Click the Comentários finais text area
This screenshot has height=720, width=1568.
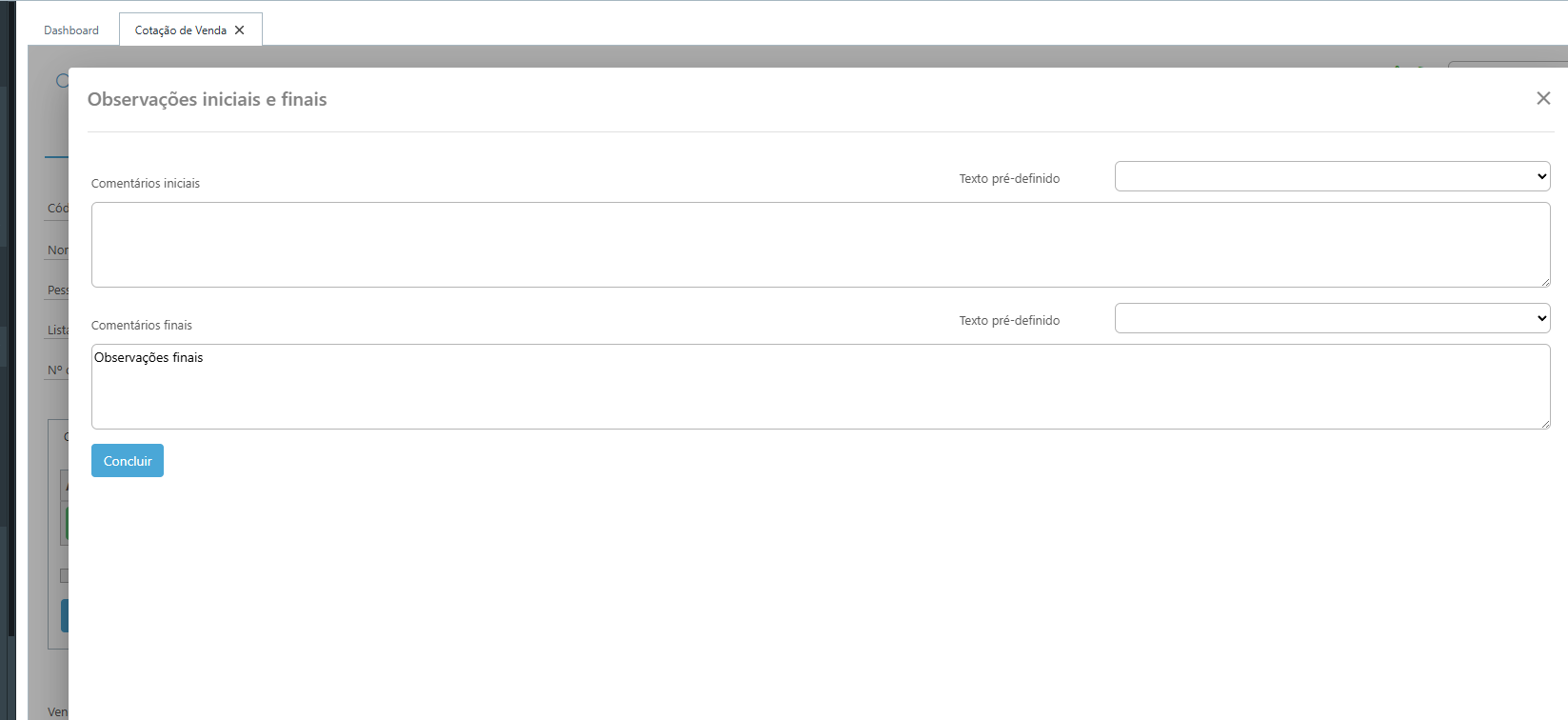click(821, 387)
